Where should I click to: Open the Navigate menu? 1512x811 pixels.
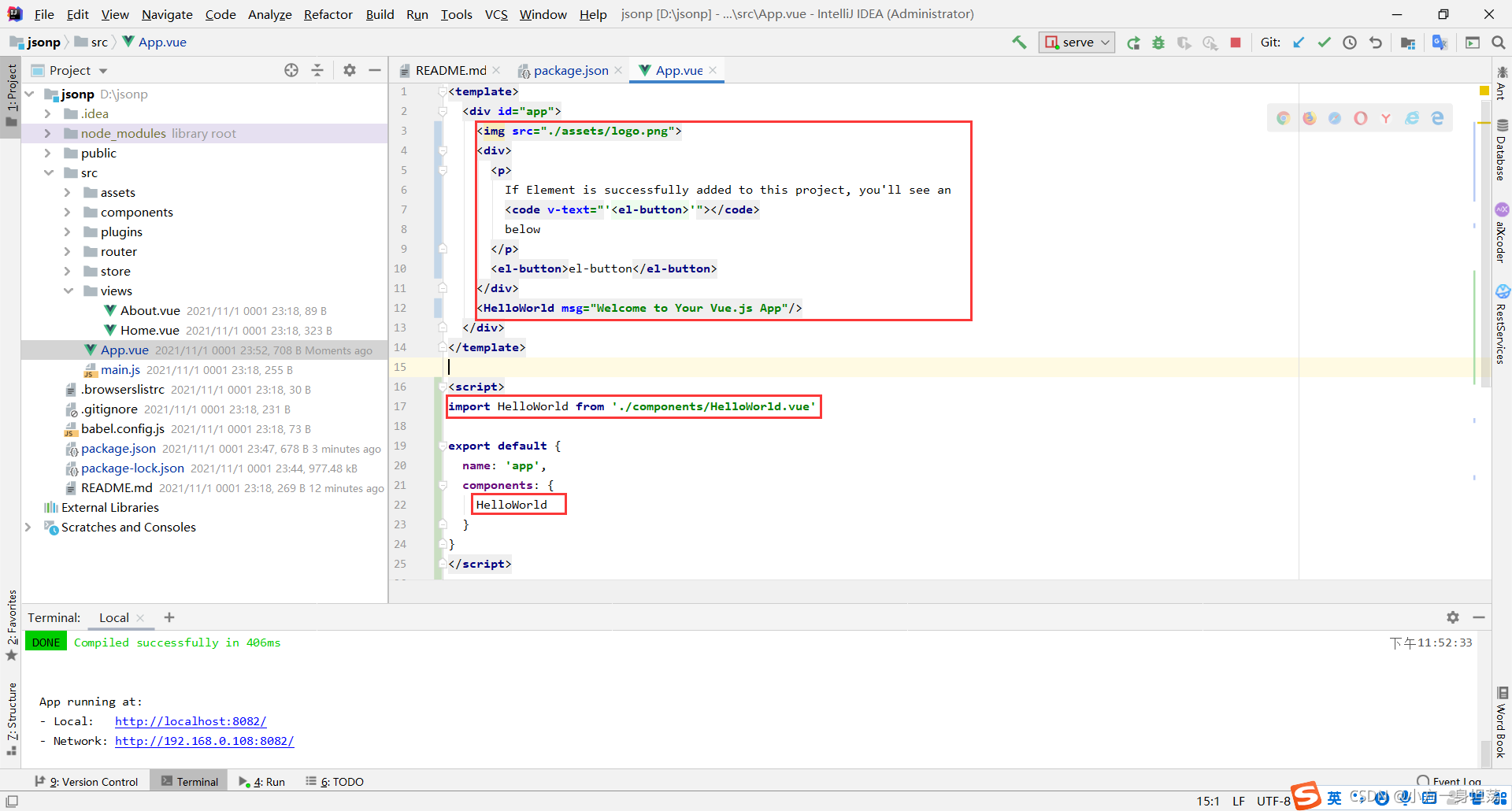coord(167,14)
